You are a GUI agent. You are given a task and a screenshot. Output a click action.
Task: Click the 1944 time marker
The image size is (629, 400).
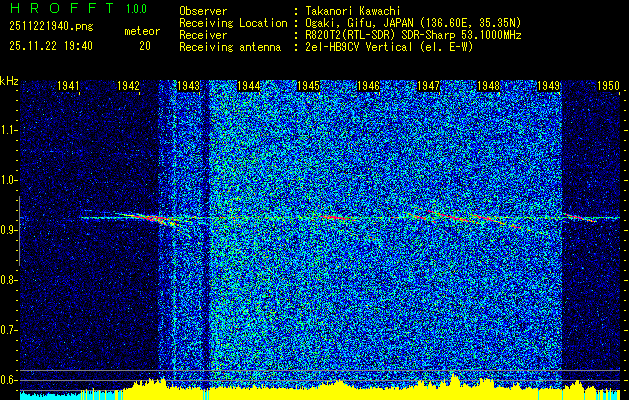pyautogui.click(x=248, y=86)
